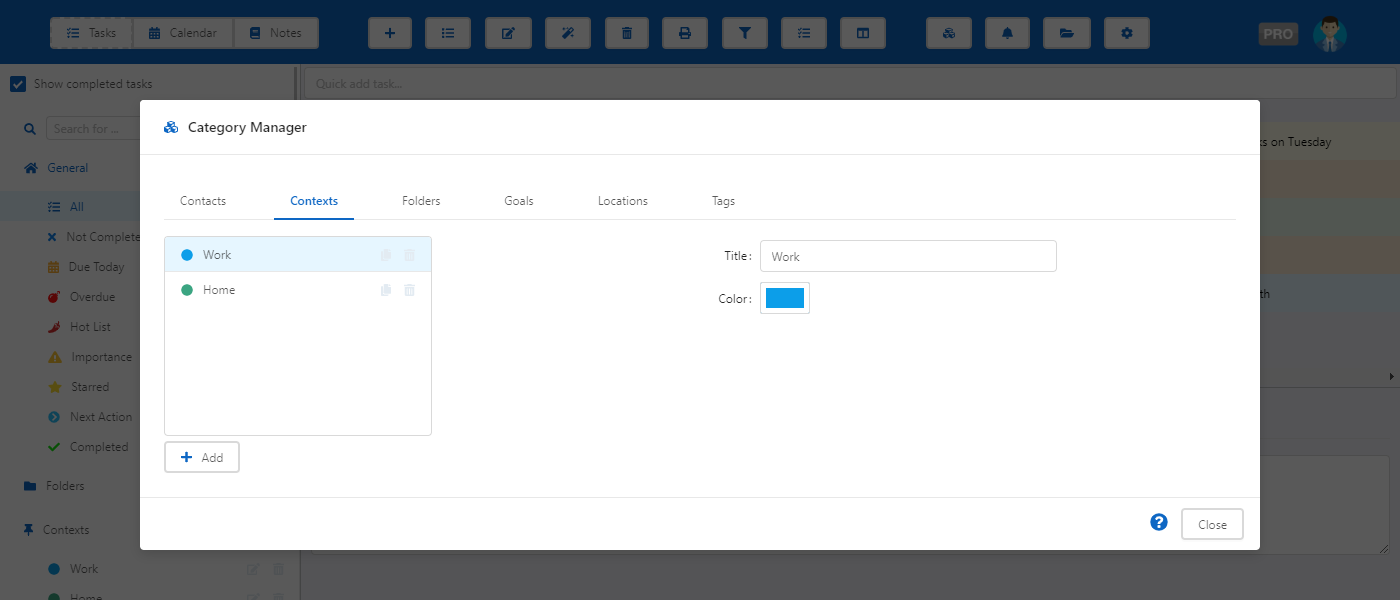Switch to the Contacts tab
Viewport: 1400px width, 600px height.
pos(203,201)
